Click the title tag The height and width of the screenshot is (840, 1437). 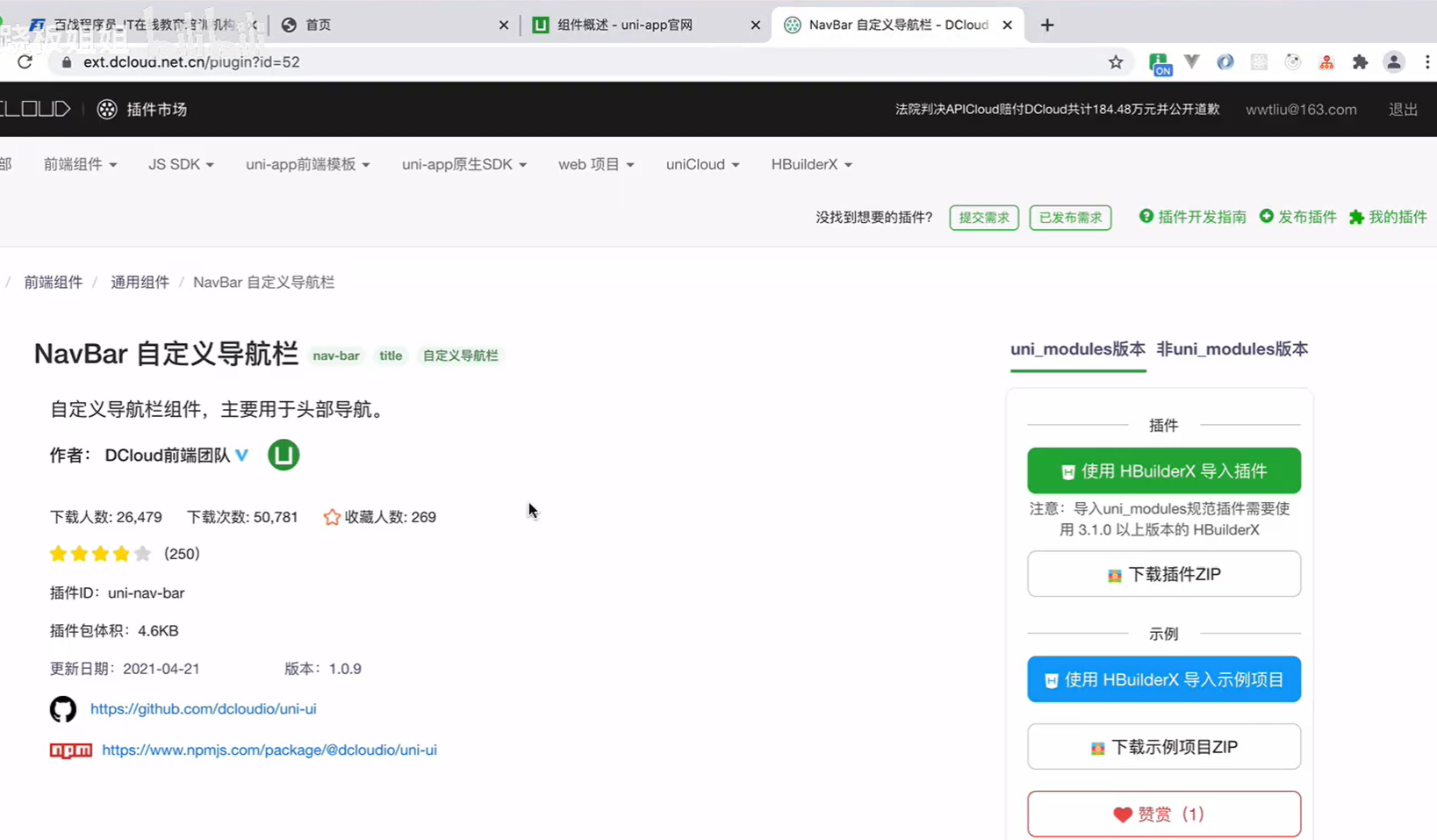click(391, 355)
